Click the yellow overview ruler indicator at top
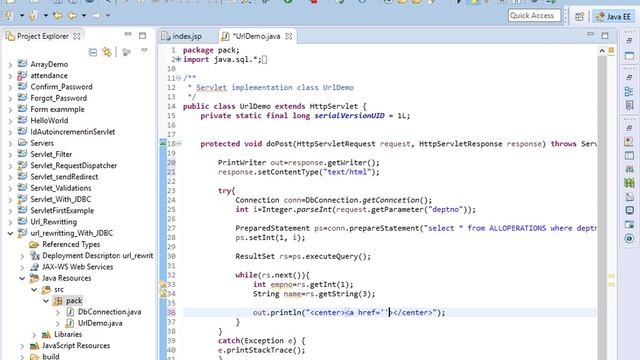Image resolution: width=640 pixels, height=360 pixels. coord(611,50)
